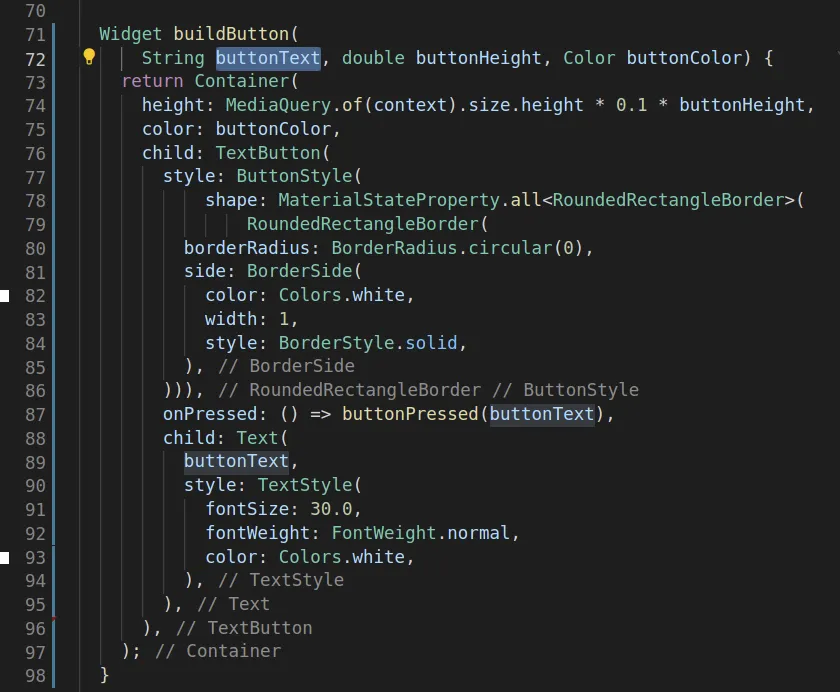840x692 pixels.
Task: Open white color swatch beside line 82
Action: pos(4,296)
